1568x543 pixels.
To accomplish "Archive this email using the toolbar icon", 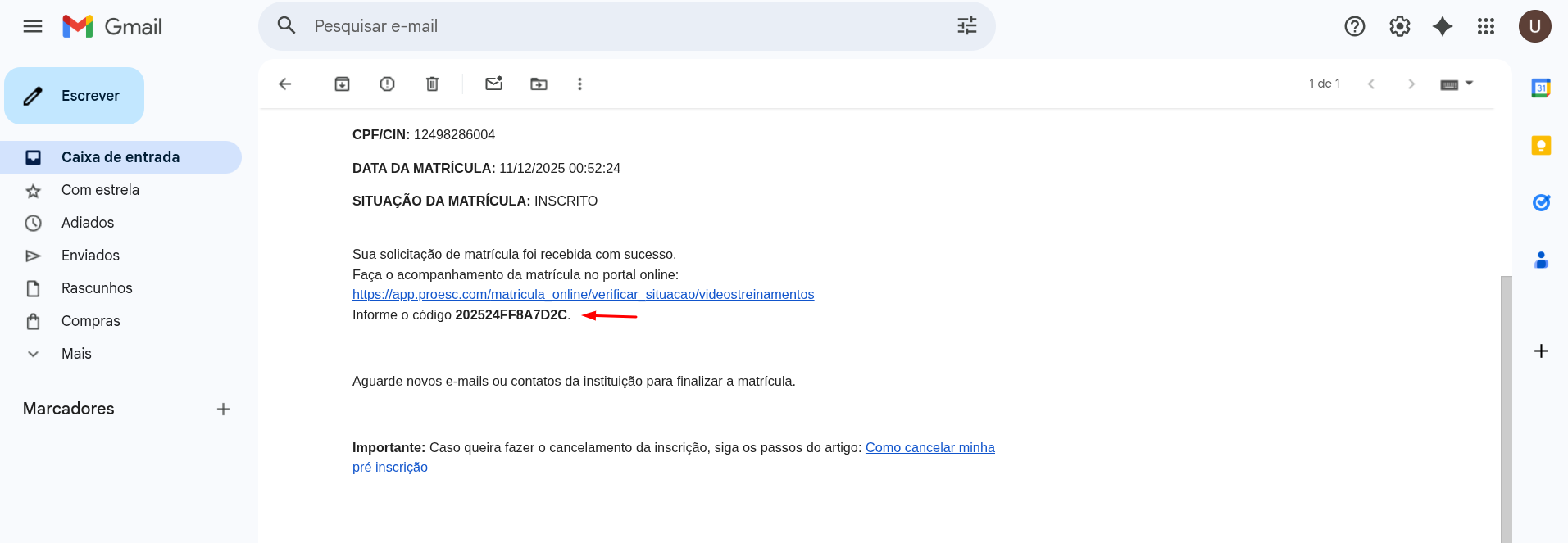I will (342, 84).
